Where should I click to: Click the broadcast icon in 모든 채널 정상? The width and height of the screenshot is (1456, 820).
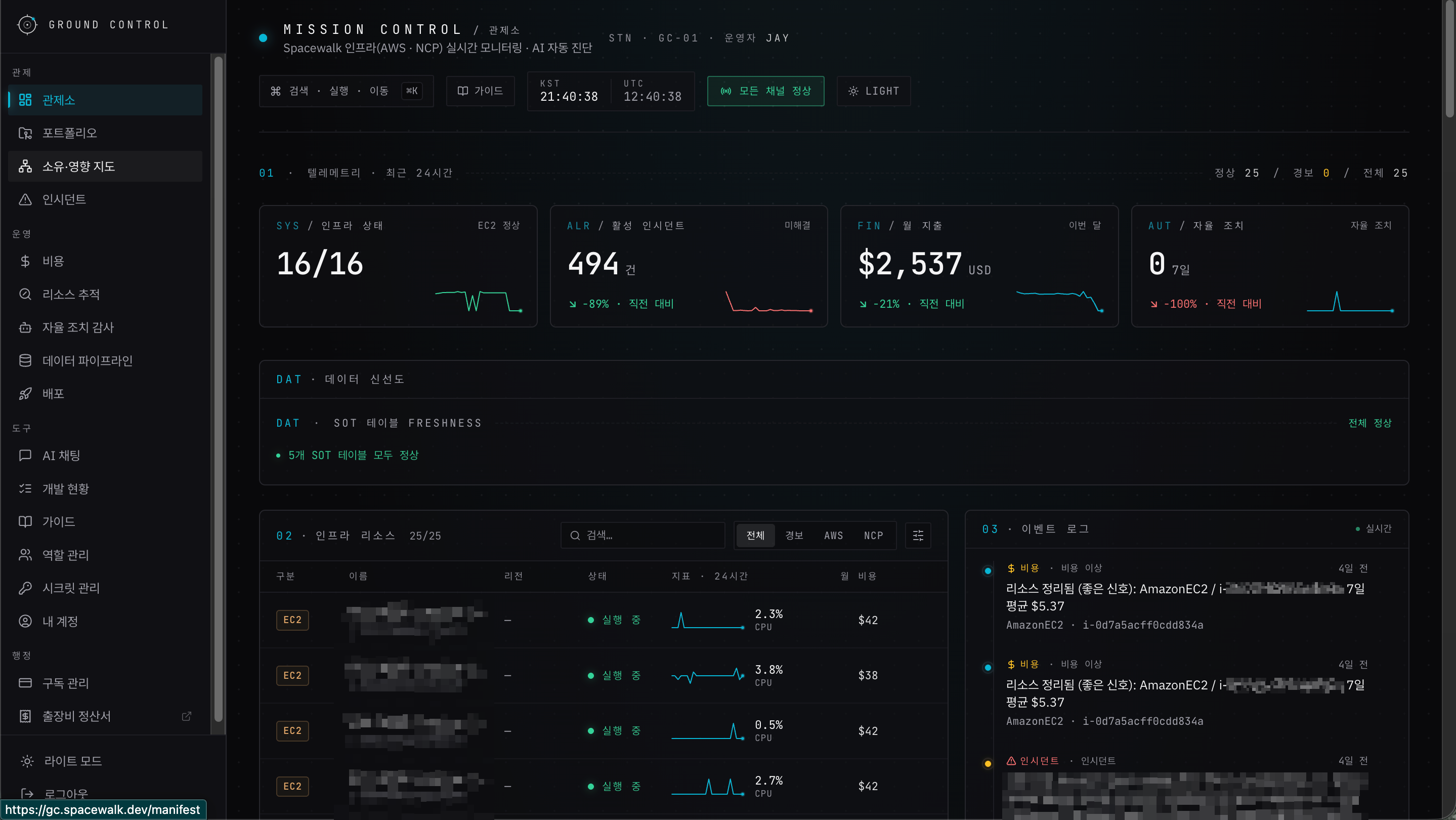click(726, 91)
